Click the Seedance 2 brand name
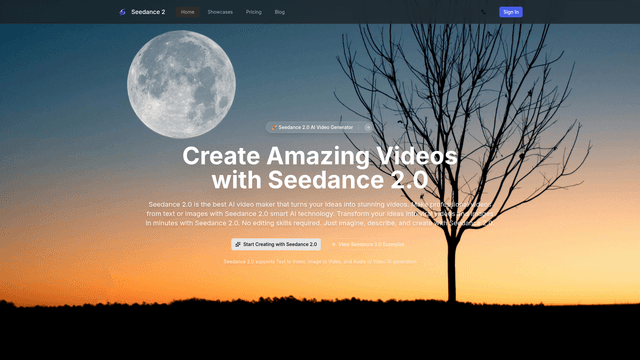The image size is (640, 360). pos(148,12)
